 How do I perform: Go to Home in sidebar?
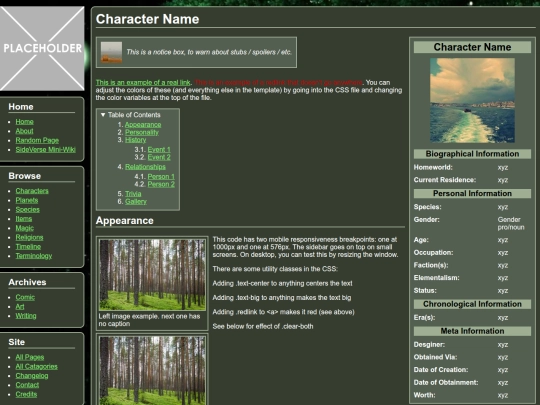(x=24, y=122)
